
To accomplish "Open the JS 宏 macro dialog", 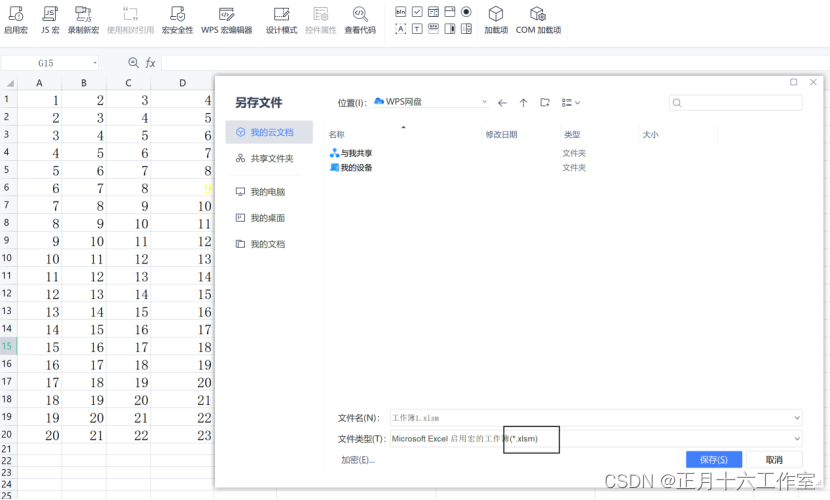I will 50,20.
